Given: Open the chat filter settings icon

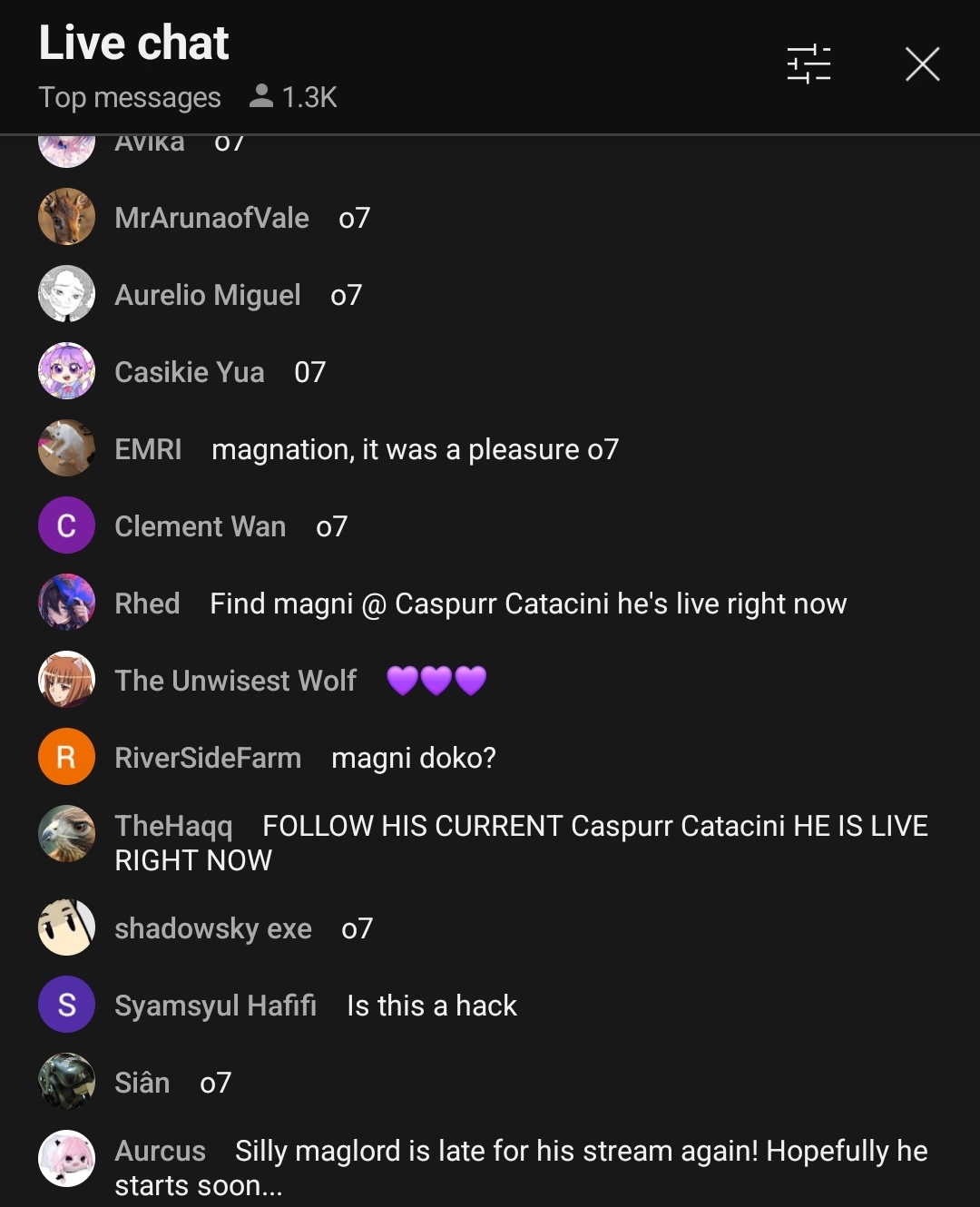Looking at the screenshot, I should pyautogui.click(x=808, y=64).
